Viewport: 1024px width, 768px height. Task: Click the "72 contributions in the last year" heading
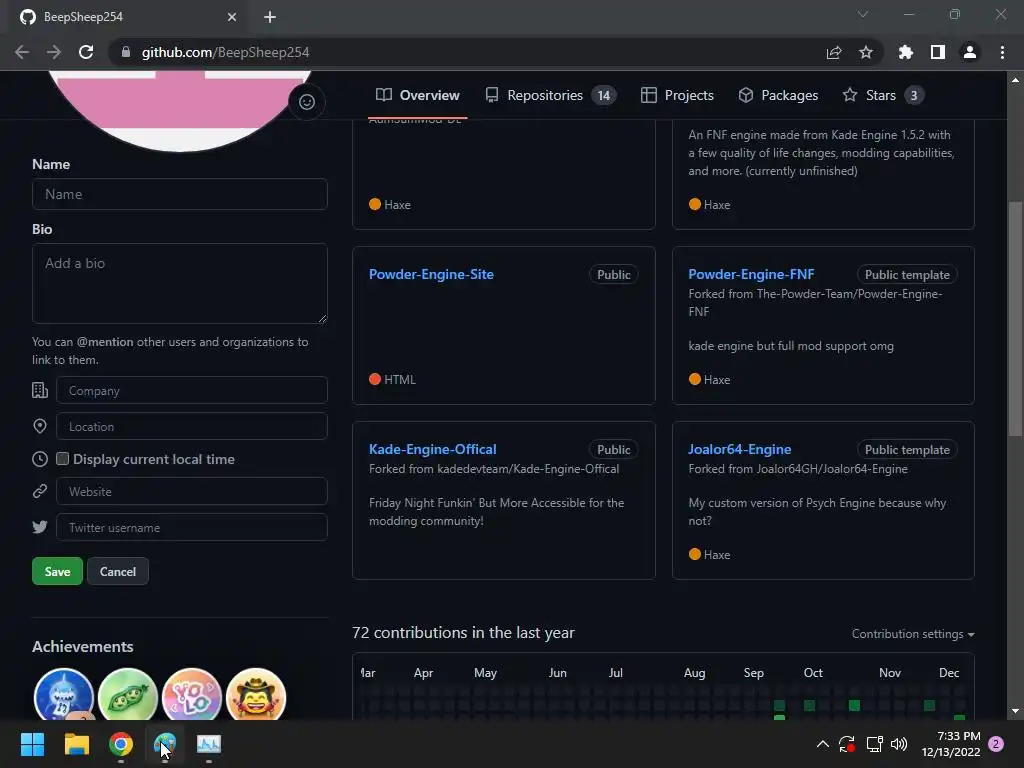(x=463, y=633)
